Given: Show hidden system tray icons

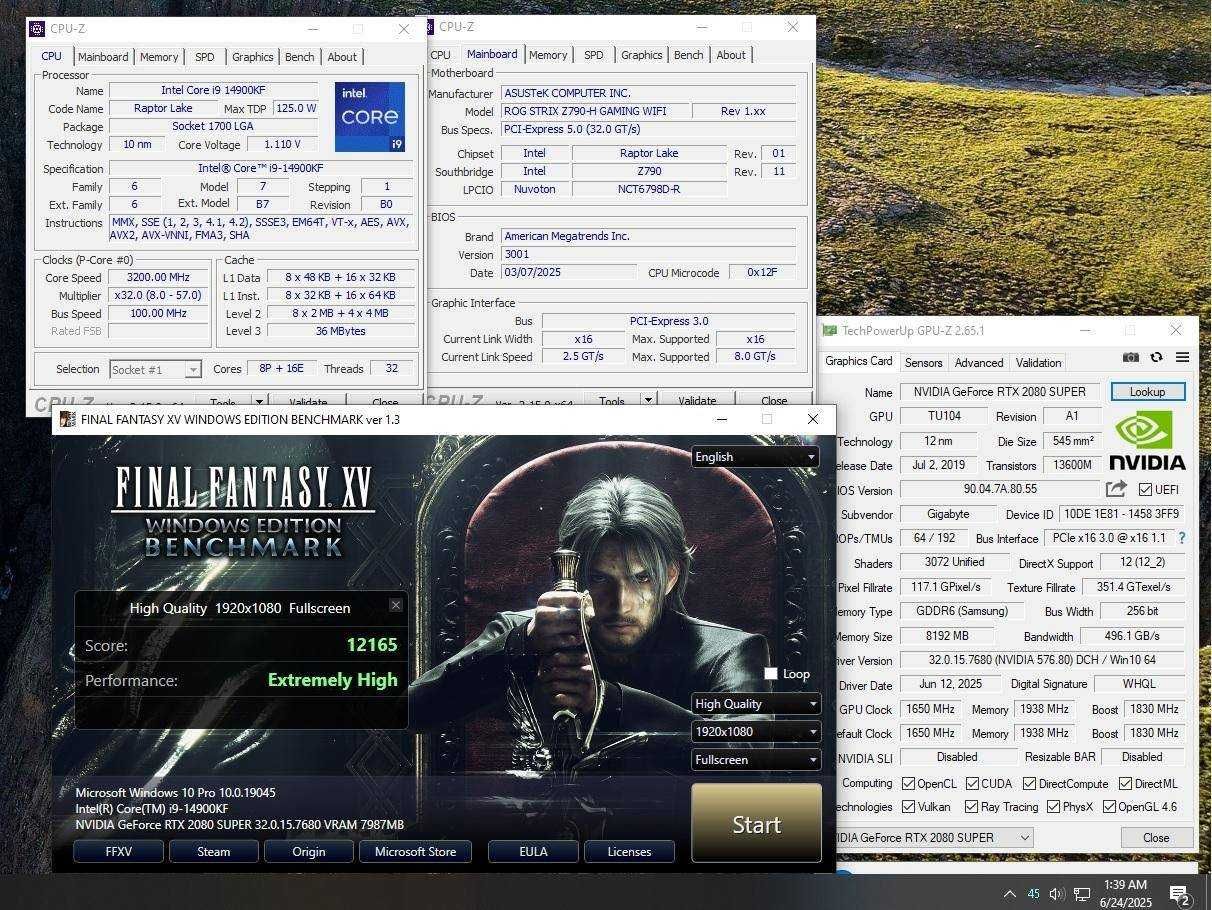Looking at the screenshot, I should point(1009,894).
